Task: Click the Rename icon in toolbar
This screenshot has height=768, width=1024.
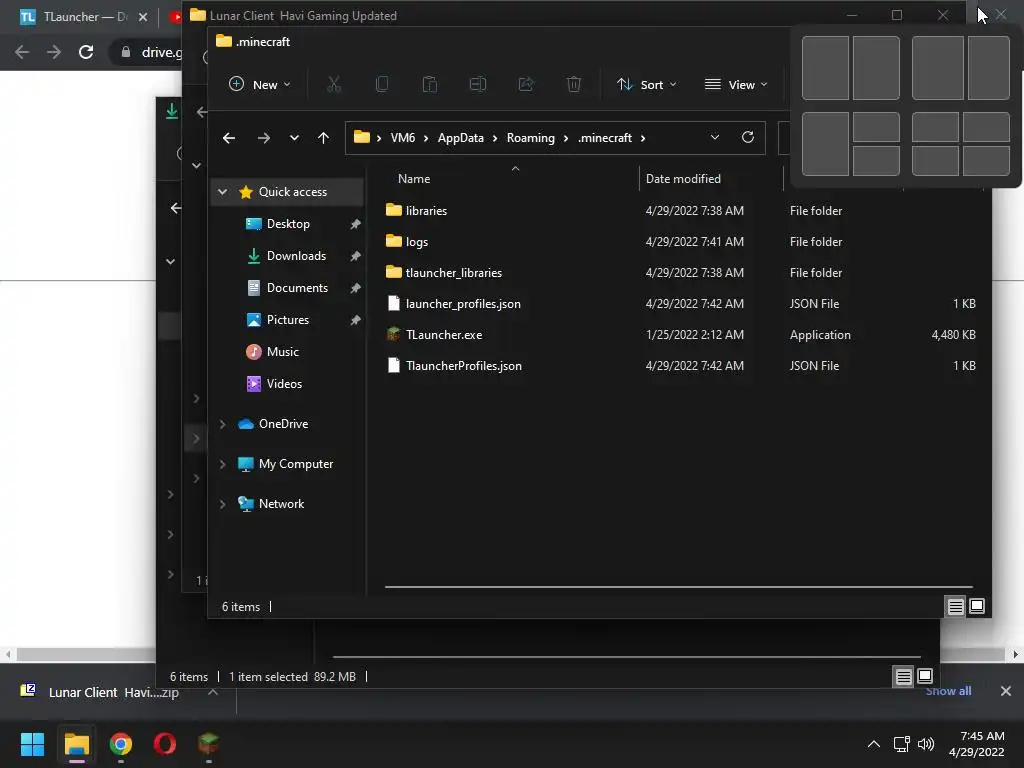Action: click(478, 84)
